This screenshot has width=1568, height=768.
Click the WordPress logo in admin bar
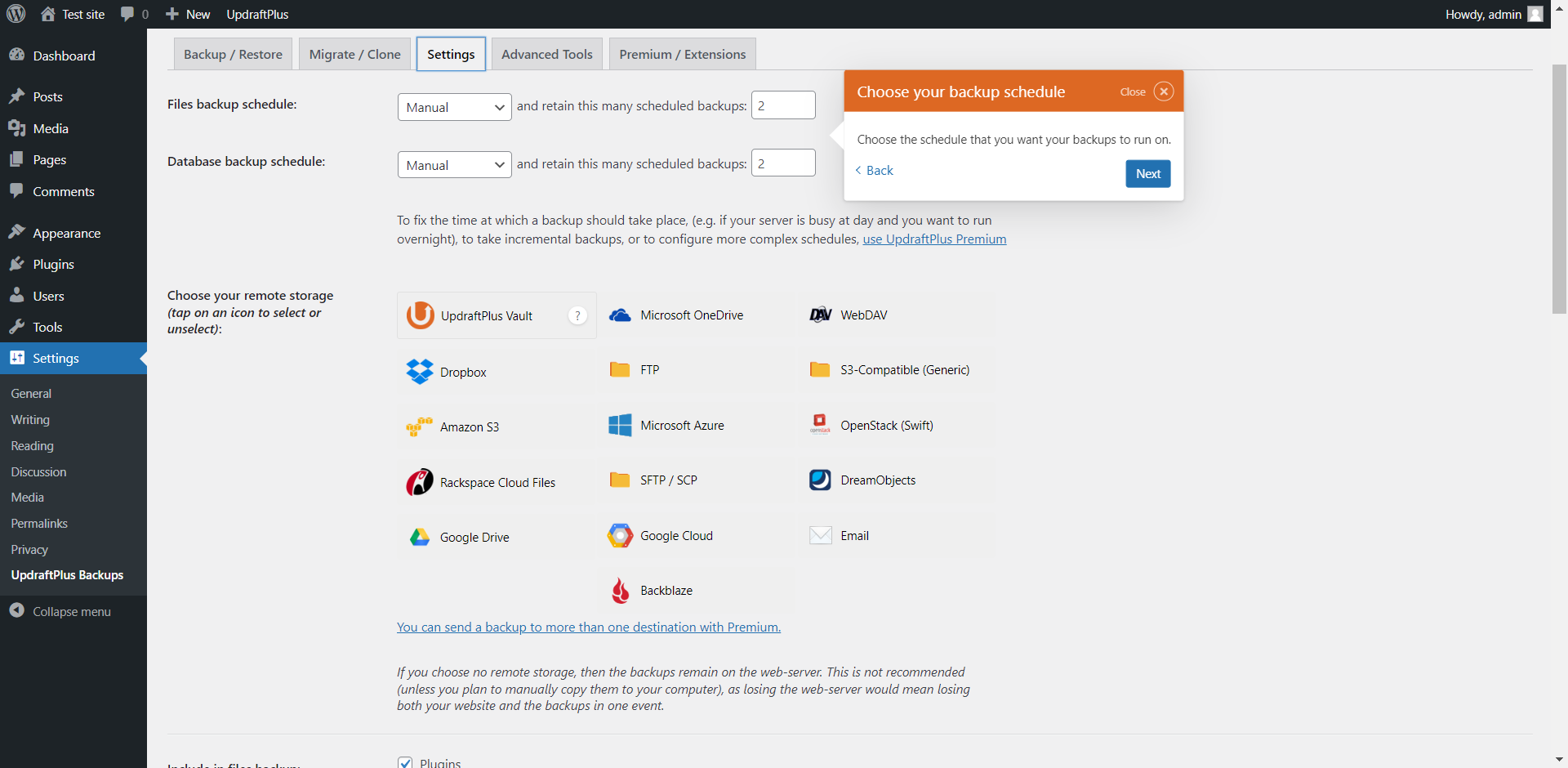[16, 14]
